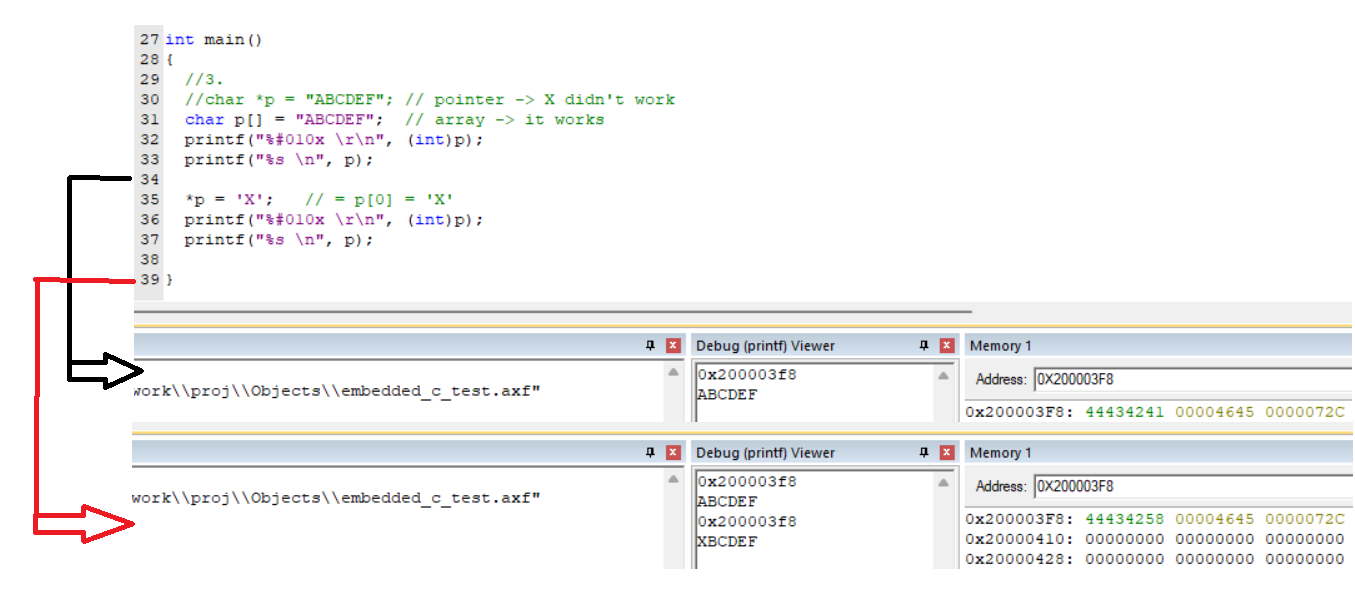Image resolution: width=1355 pixels, height=599 pixels.
Task: Click the commented-out 'char *p = "ABCDEF"' line
Action: pyautogui.click(x=430, y=100)
